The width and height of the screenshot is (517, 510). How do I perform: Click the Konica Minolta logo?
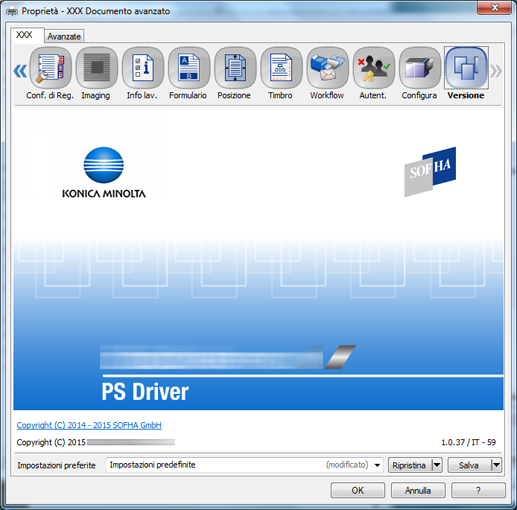[104, 173]
